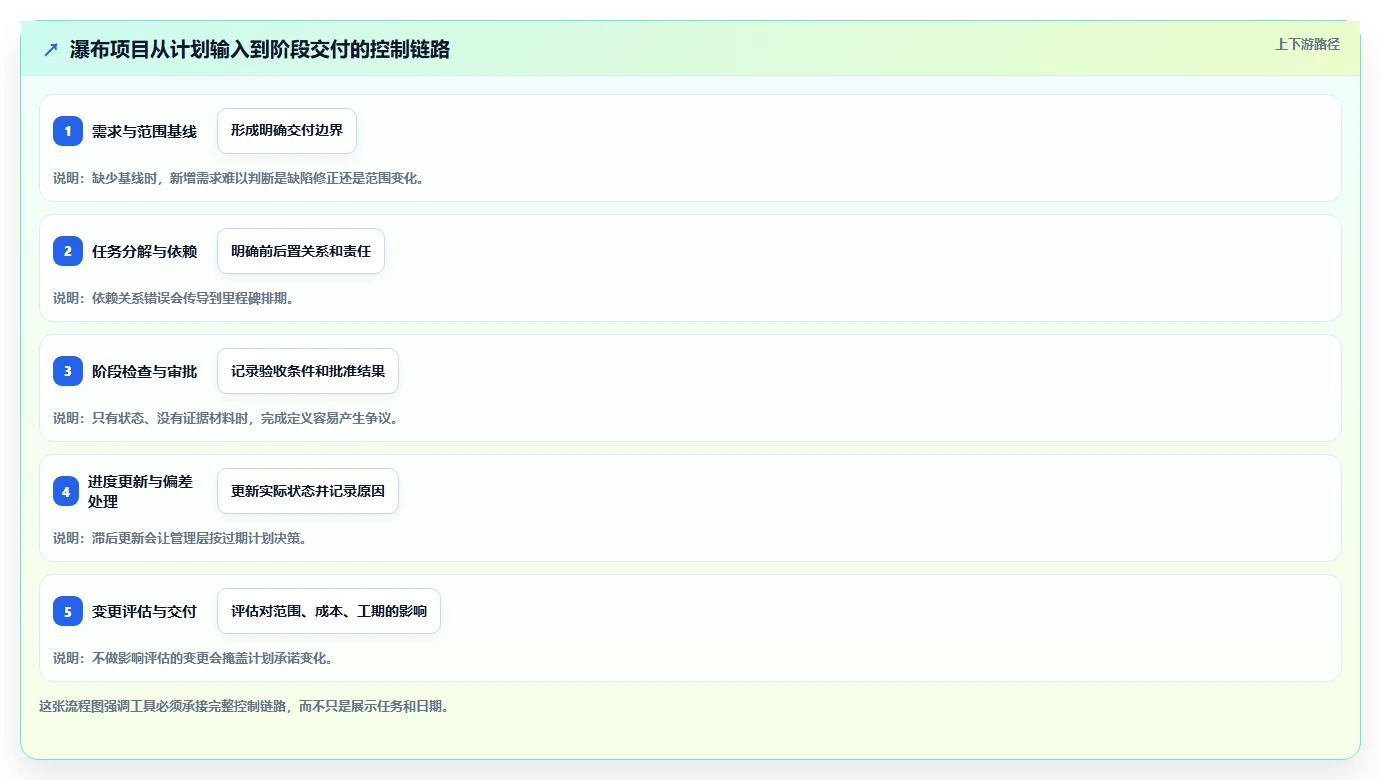Click footer text 这张流程图强调工具必须承接完整控制链路
The height and width of the screenshot is (780, 1381).
click(x=247, y=706)
